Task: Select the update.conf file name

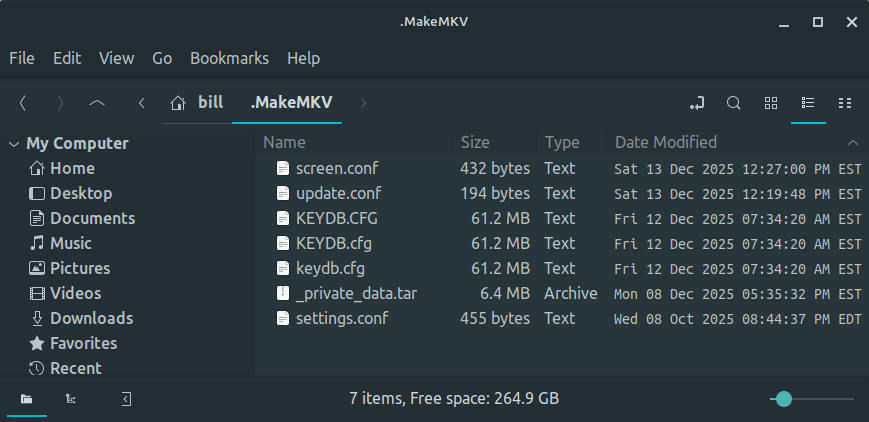Action: pos(338,194)
